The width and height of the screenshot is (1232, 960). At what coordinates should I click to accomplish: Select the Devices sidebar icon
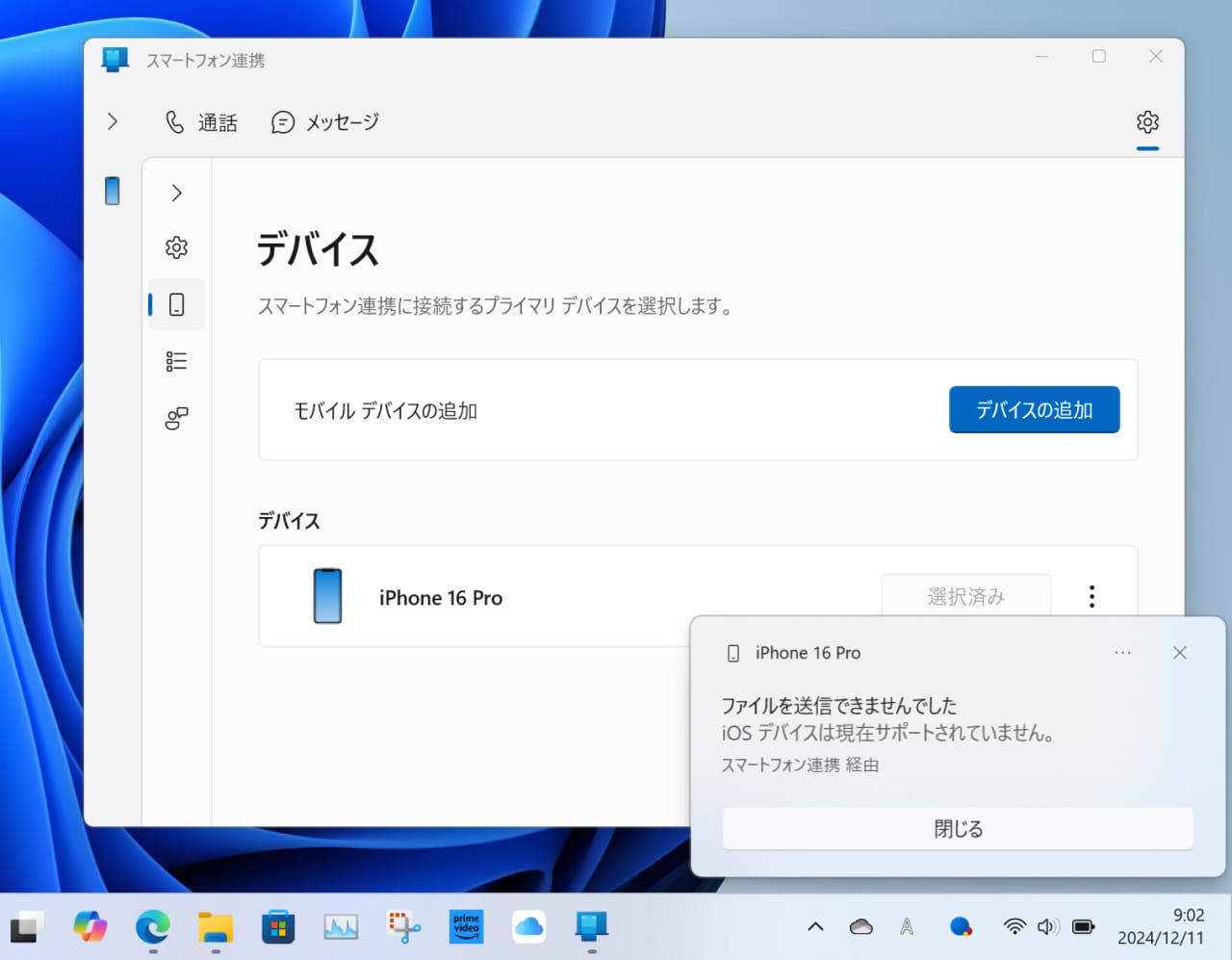pyautogui.click(x=176, y=304)
